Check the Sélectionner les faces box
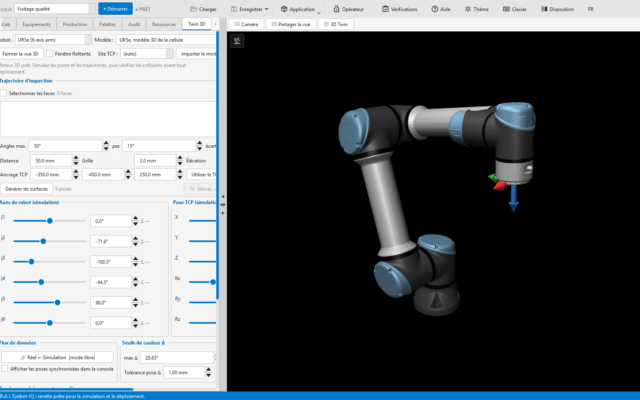Image resolution: width=640 pixels, height=400 pixels. click(4, 93)
